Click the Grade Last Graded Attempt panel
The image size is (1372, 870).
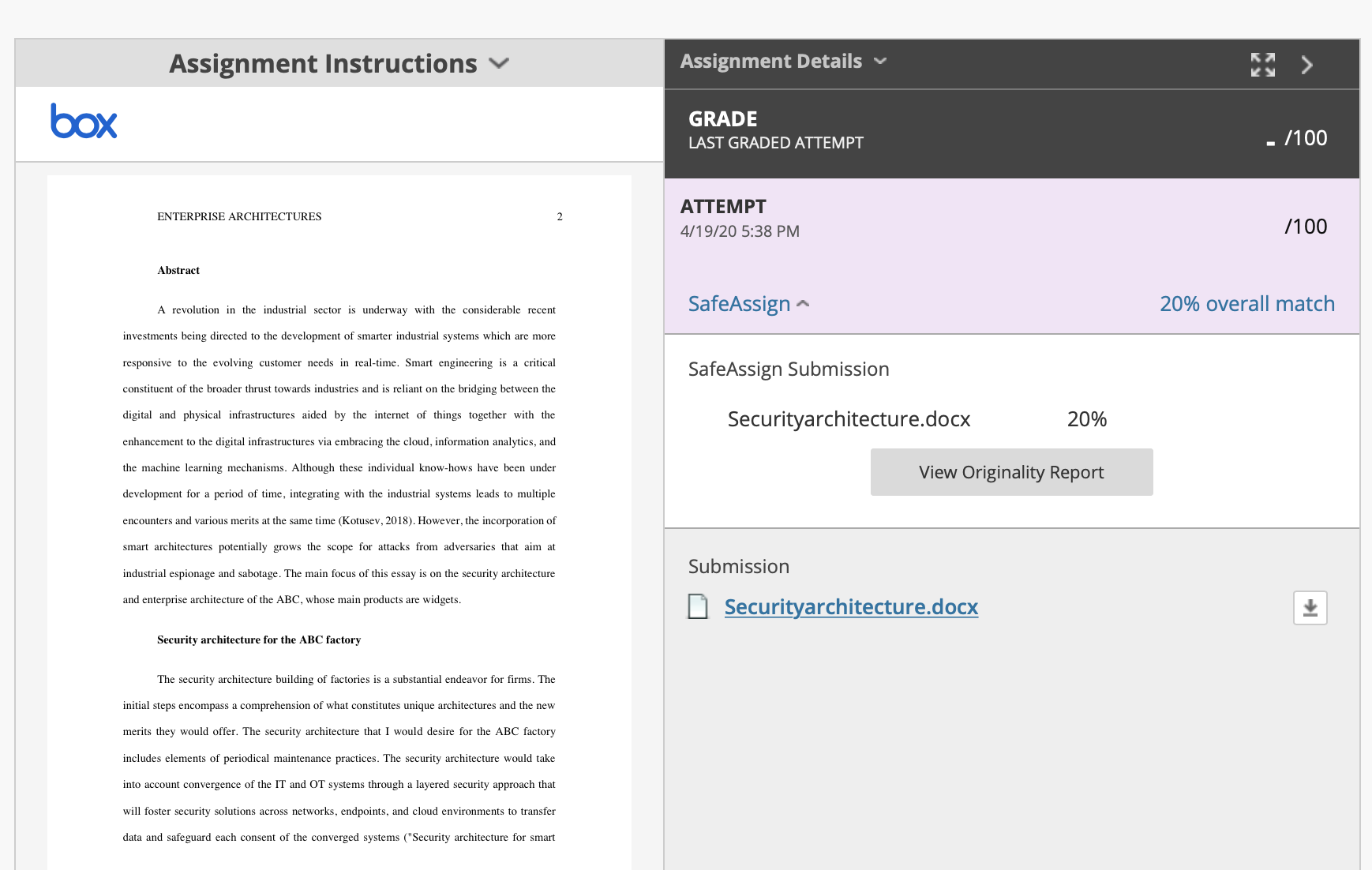1012,133
